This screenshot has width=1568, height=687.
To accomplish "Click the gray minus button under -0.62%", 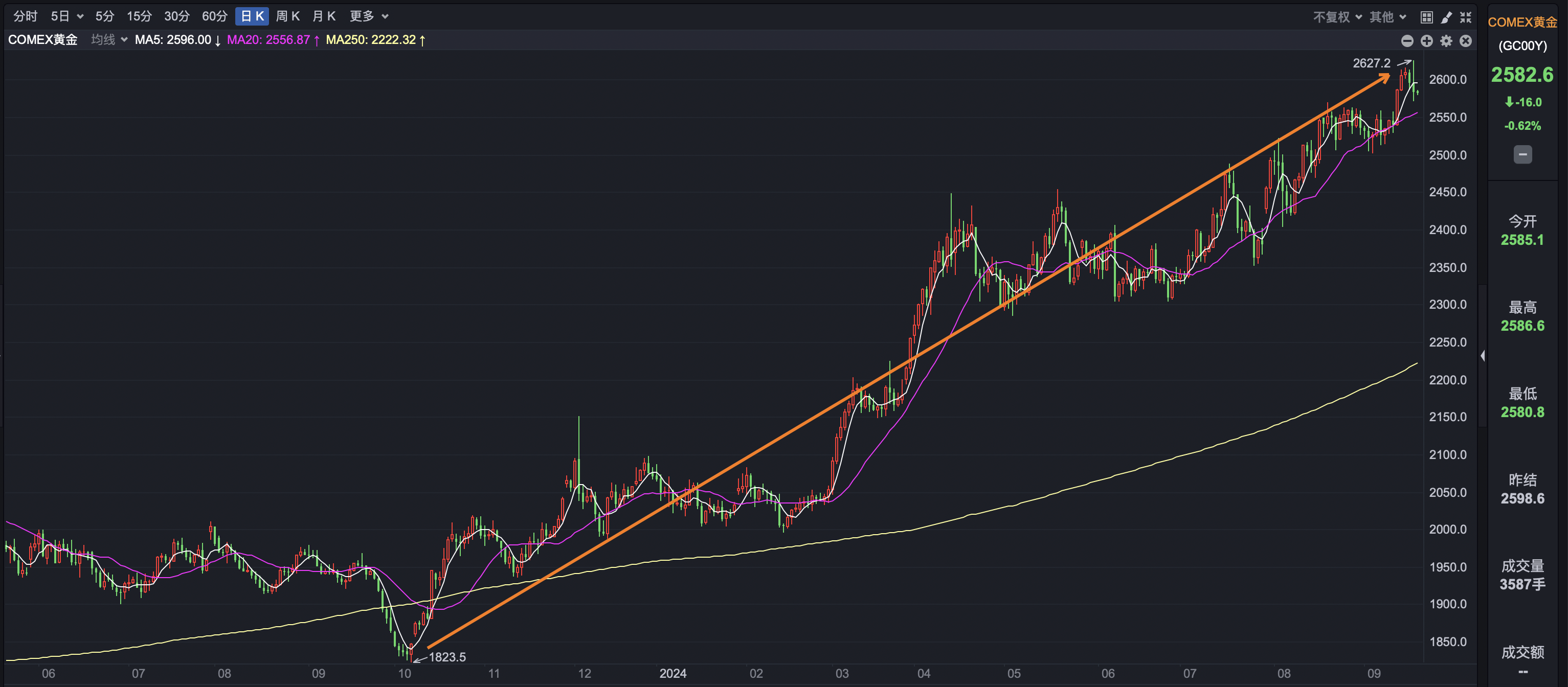I will (x=1522, y=154).
